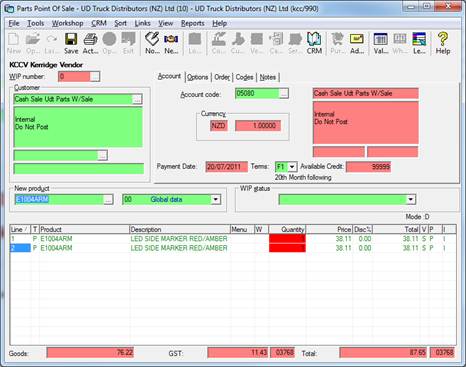The width and height of the screenshot is (466, 367).
Task: Click the Ne... handshake toolbar icon
Action: pyautogui.click(x=171, y=43)
